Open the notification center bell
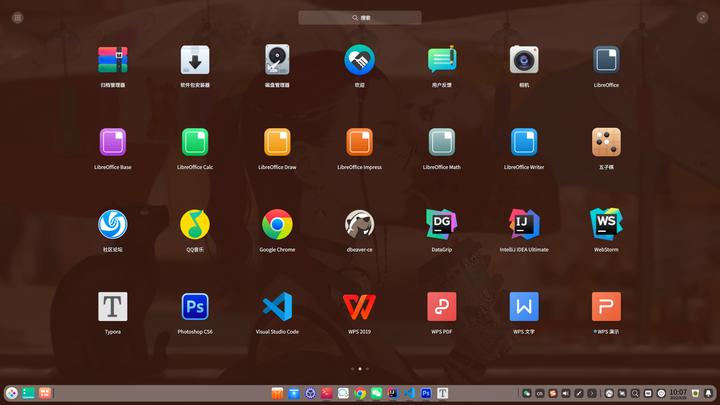 [x=708, y=394]
